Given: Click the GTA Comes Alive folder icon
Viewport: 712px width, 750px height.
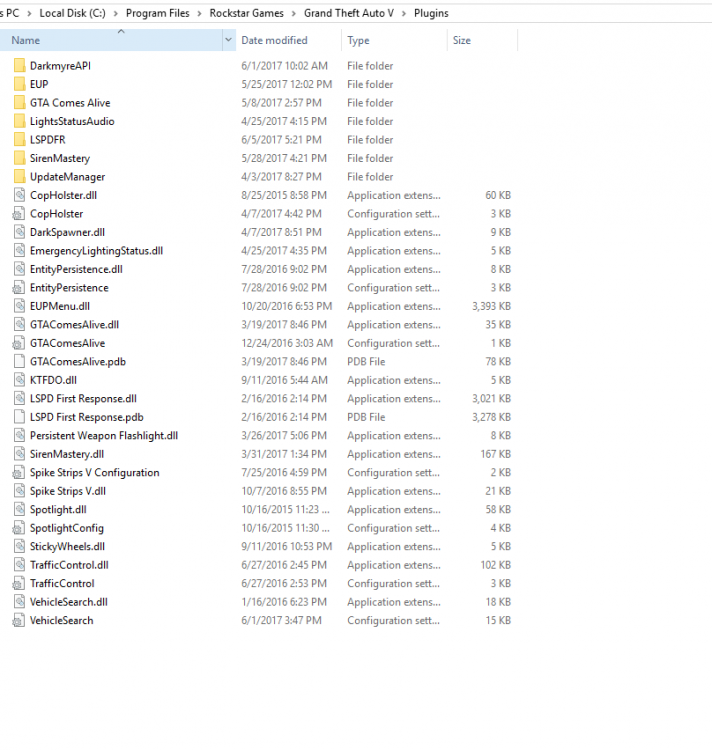Looking at the screenshot, I should (x=19, y=103).
